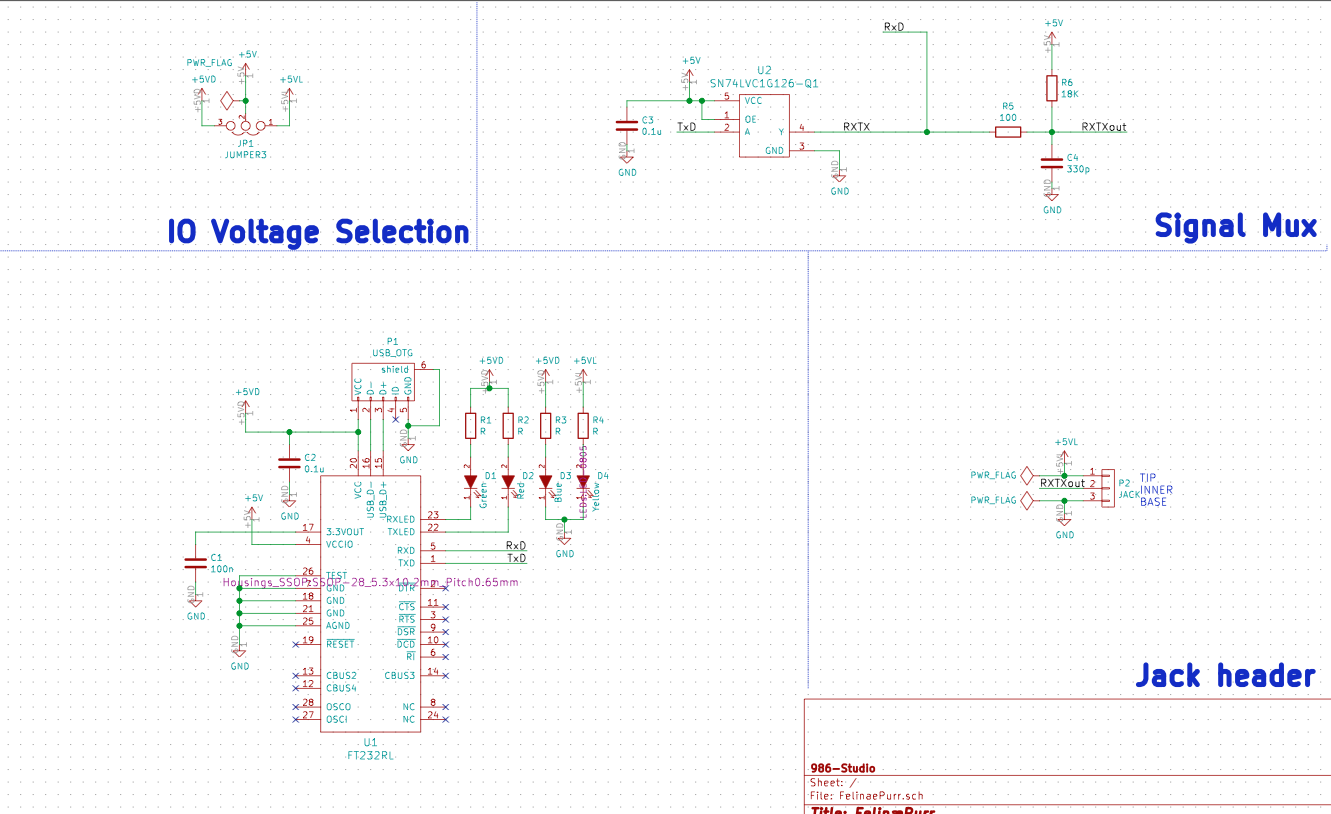Select the R6 18K pull-up resistor
The width and height of the screenshot is (1331, 814).
(1052, 88)
